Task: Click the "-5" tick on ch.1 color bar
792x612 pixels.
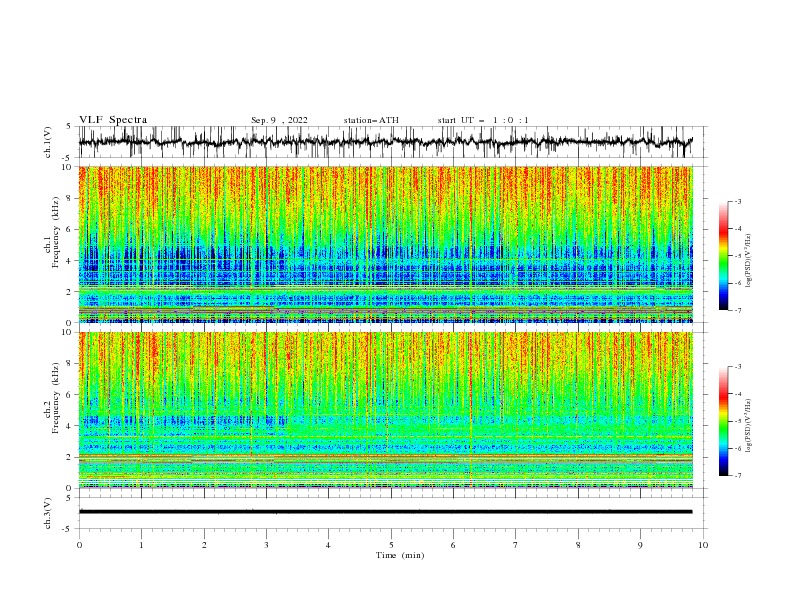Action: [737, 256]
